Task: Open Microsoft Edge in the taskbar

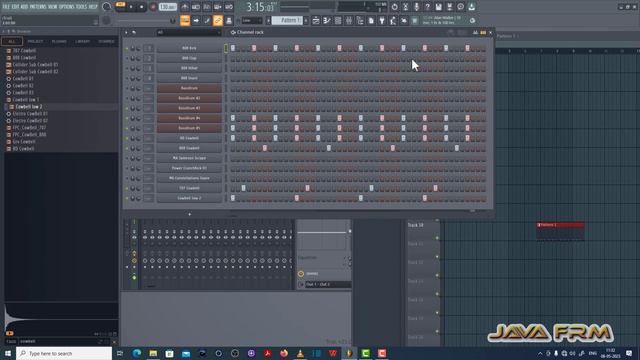Action: (x=137, y=353)
